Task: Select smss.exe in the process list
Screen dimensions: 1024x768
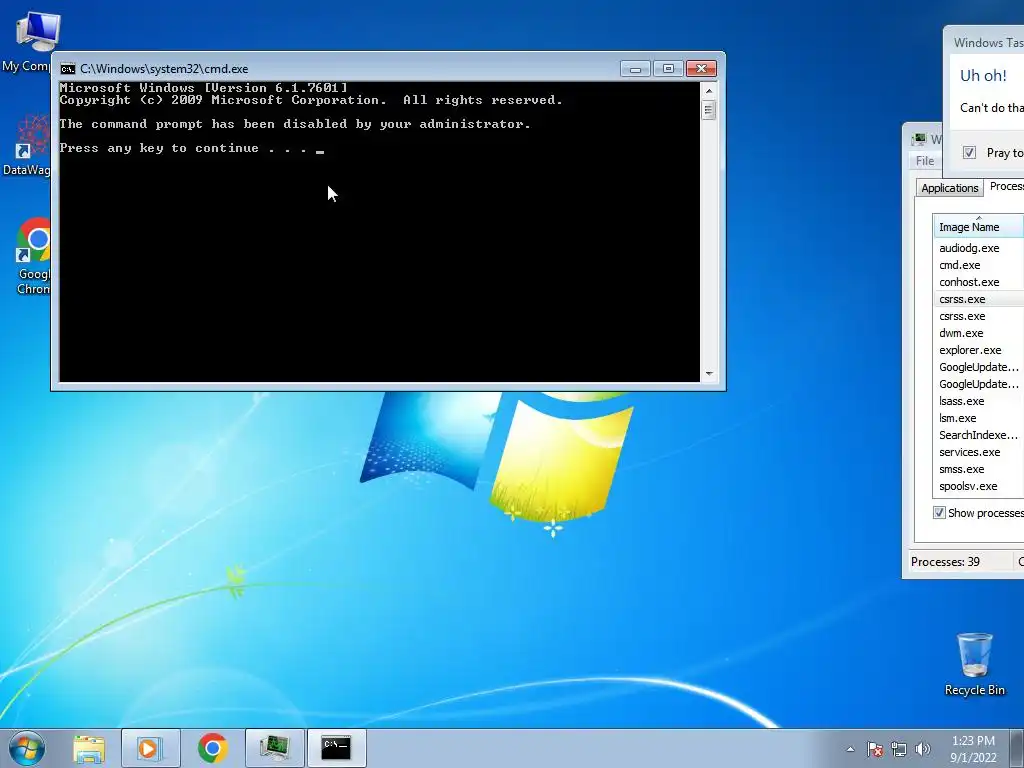Action: click(x=978, y=469)
